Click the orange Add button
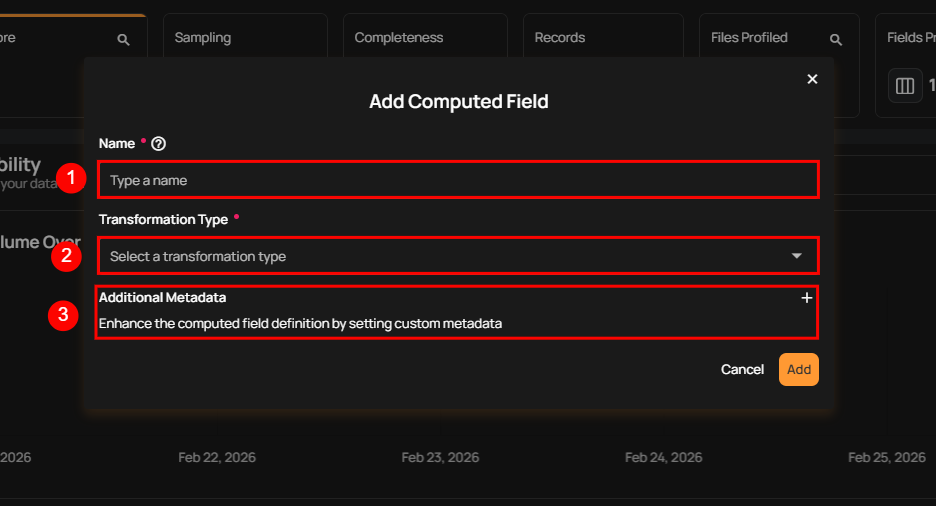This screenshot has width=936, height=506. tap(798, 369)
